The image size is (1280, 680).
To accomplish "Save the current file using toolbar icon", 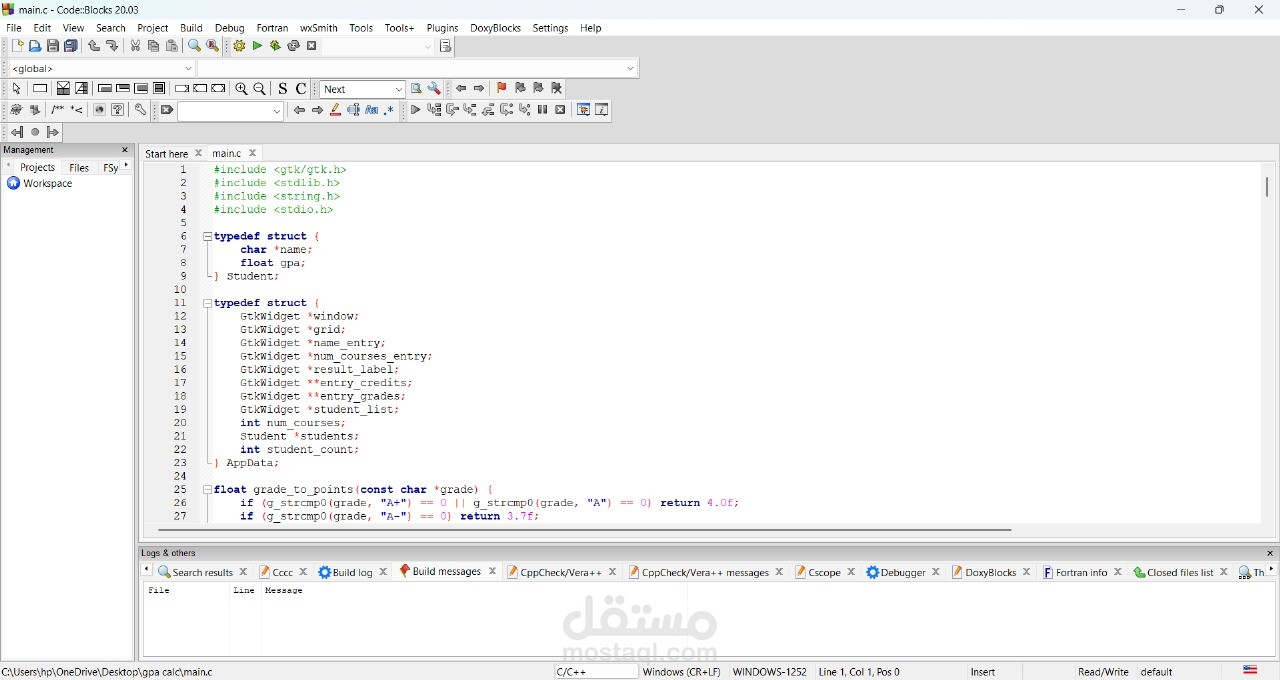I will coord(53,46).
